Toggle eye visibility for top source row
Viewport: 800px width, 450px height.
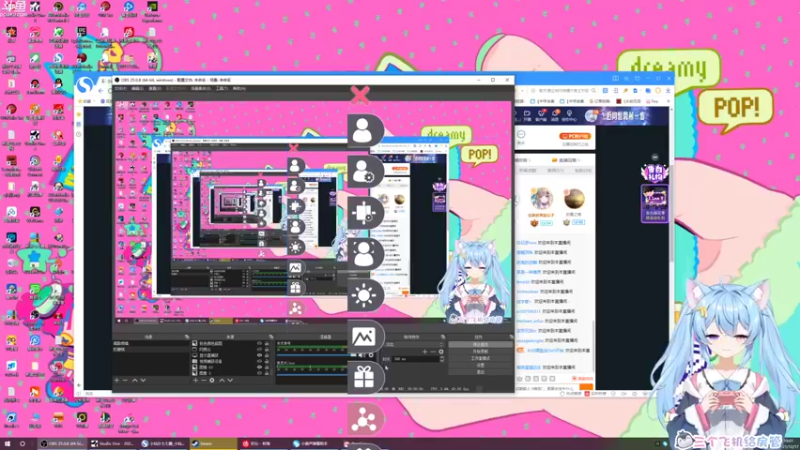259,343
